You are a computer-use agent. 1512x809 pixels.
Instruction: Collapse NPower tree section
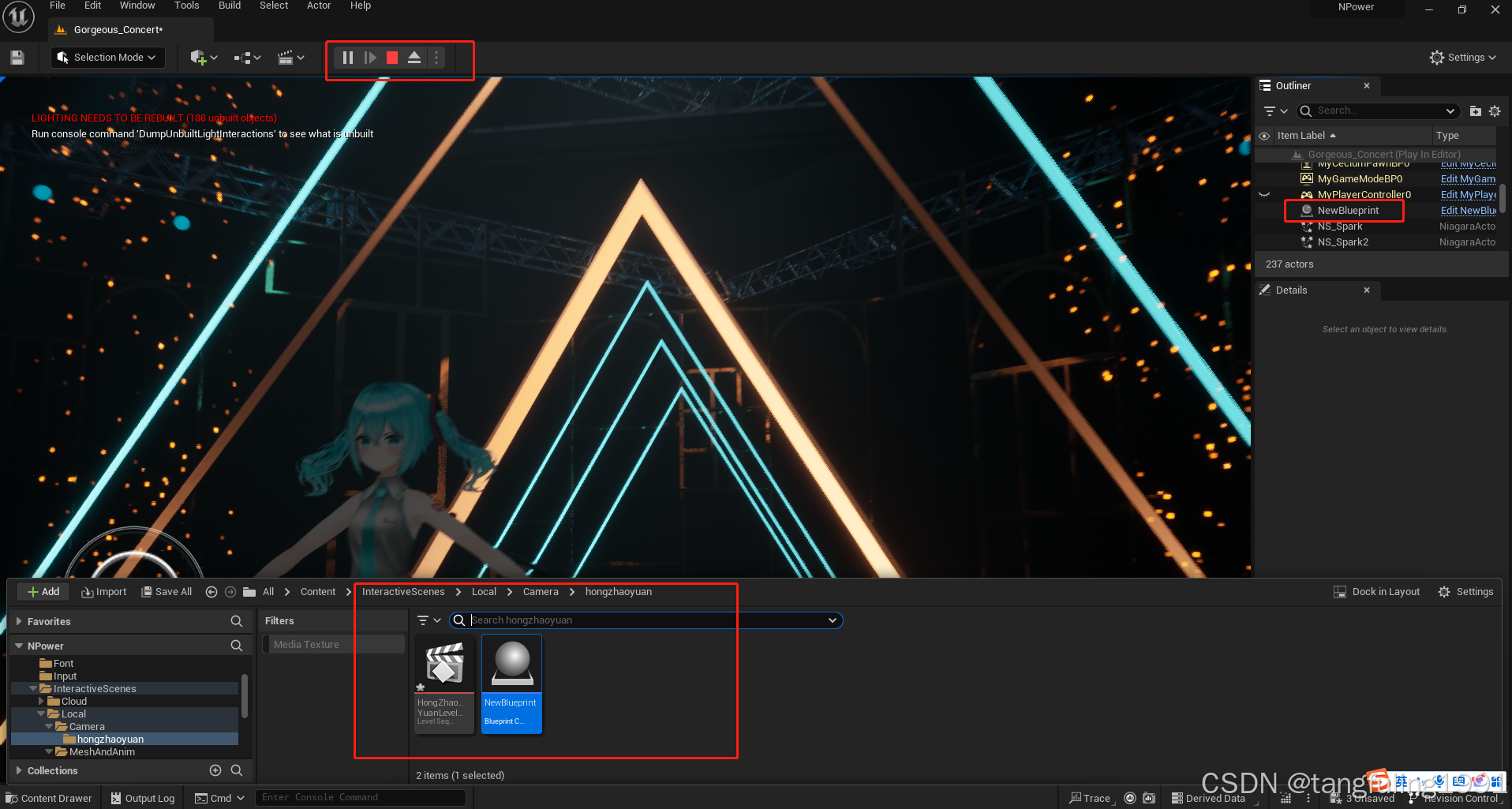(x=19, y=646)
